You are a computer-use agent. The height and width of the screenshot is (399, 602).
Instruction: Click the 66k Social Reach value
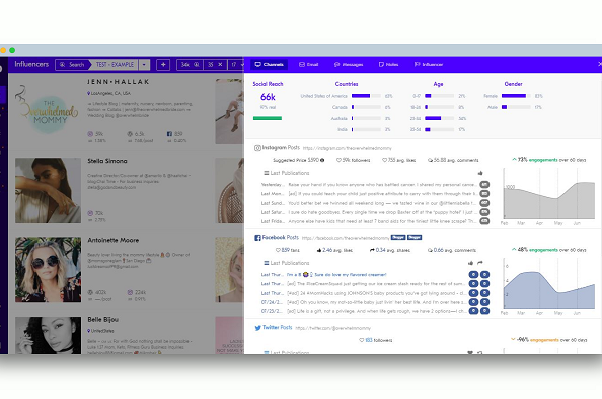point(268,97)
